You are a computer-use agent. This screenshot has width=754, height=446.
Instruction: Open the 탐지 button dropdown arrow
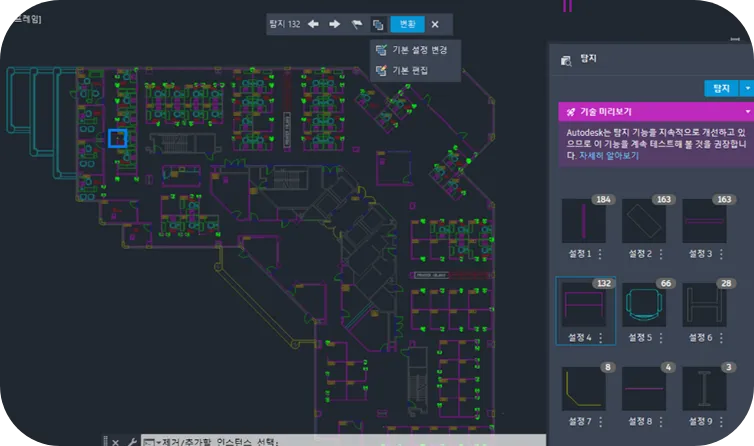coord(747,89)
